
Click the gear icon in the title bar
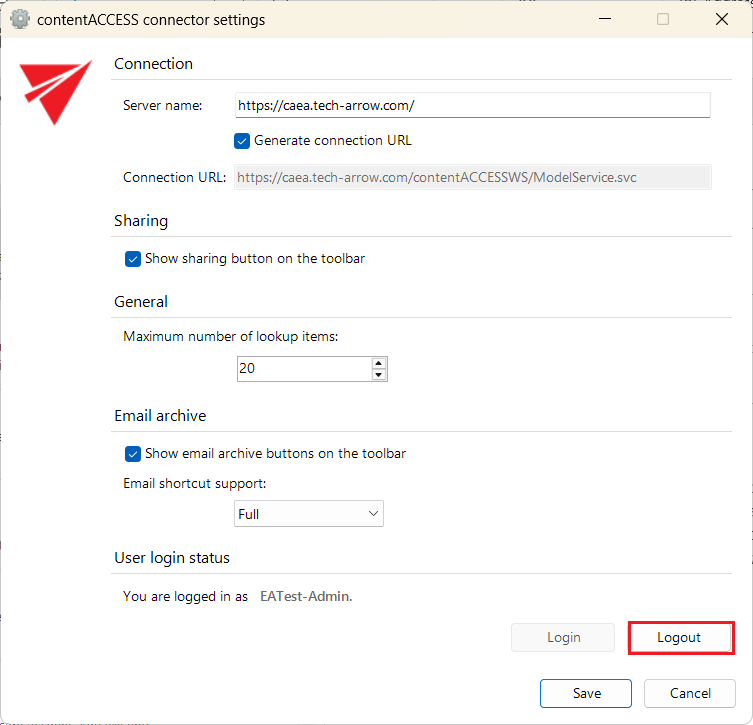coord(20,19)
